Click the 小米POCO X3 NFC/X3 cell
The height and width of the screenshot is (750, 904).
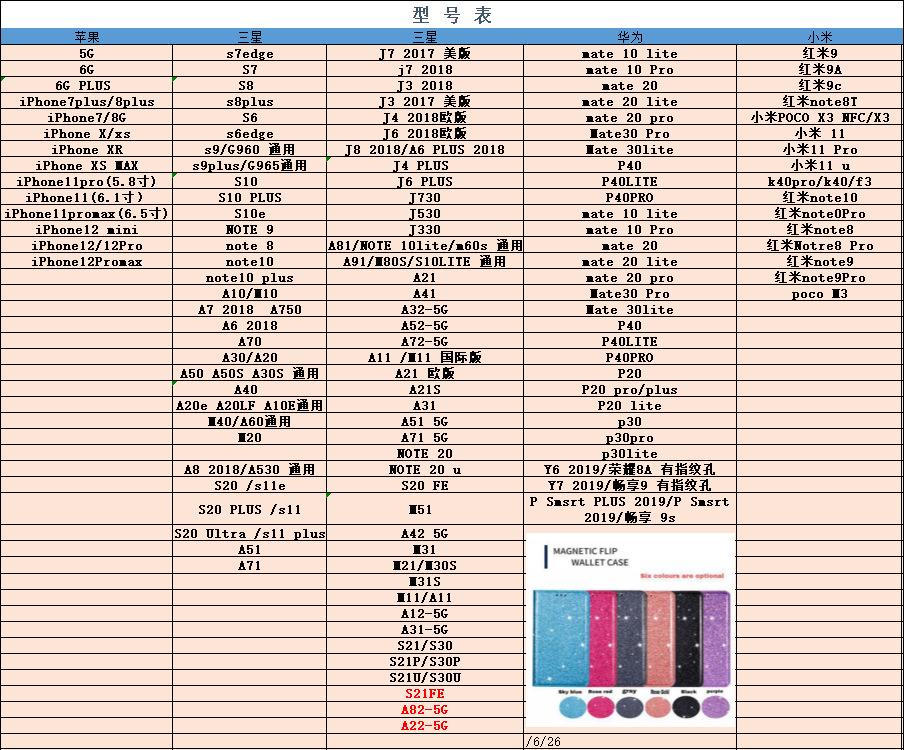[x=820, y=117]
